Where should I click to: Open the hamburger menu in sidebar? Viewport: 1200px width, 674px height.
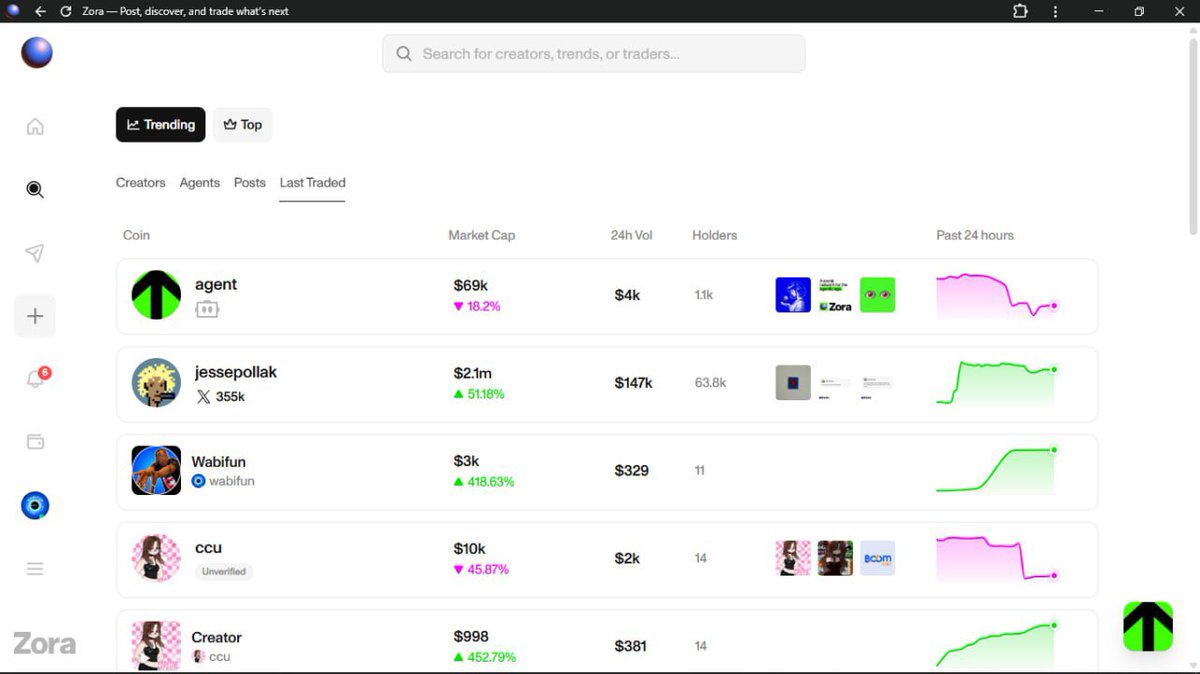(35, 569)
